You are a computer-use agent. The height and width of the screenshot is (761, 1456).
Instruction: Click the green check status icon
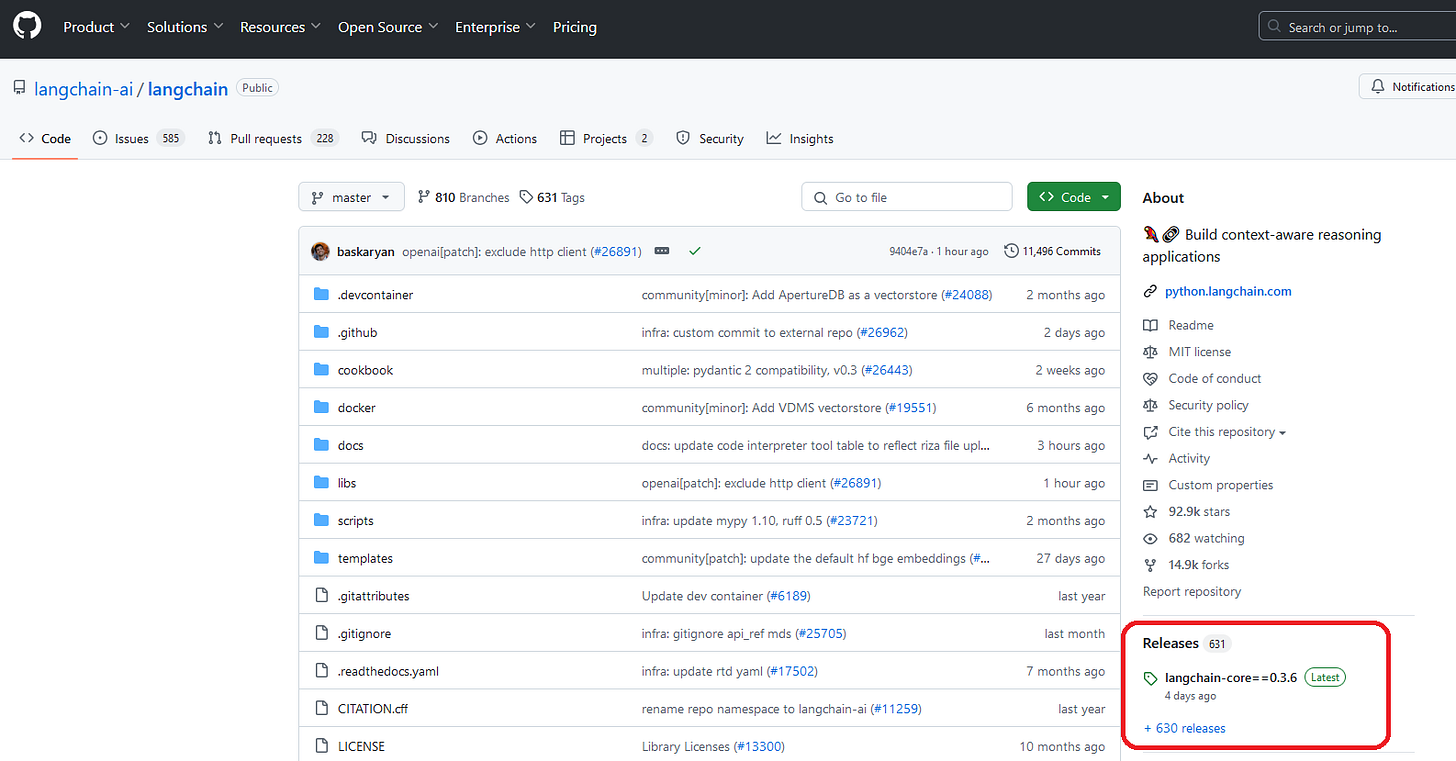tap(695, 251)
